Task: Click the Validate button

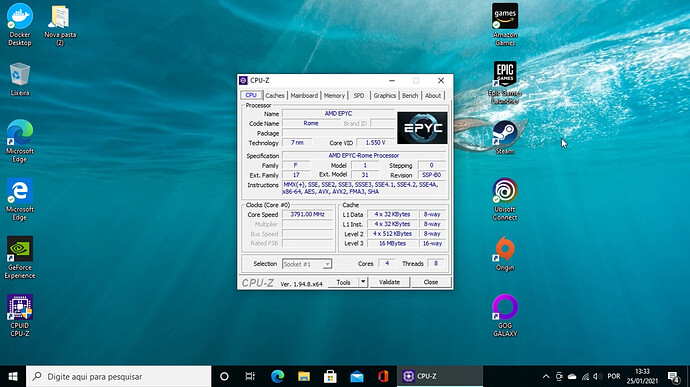Action: [389, 282]
